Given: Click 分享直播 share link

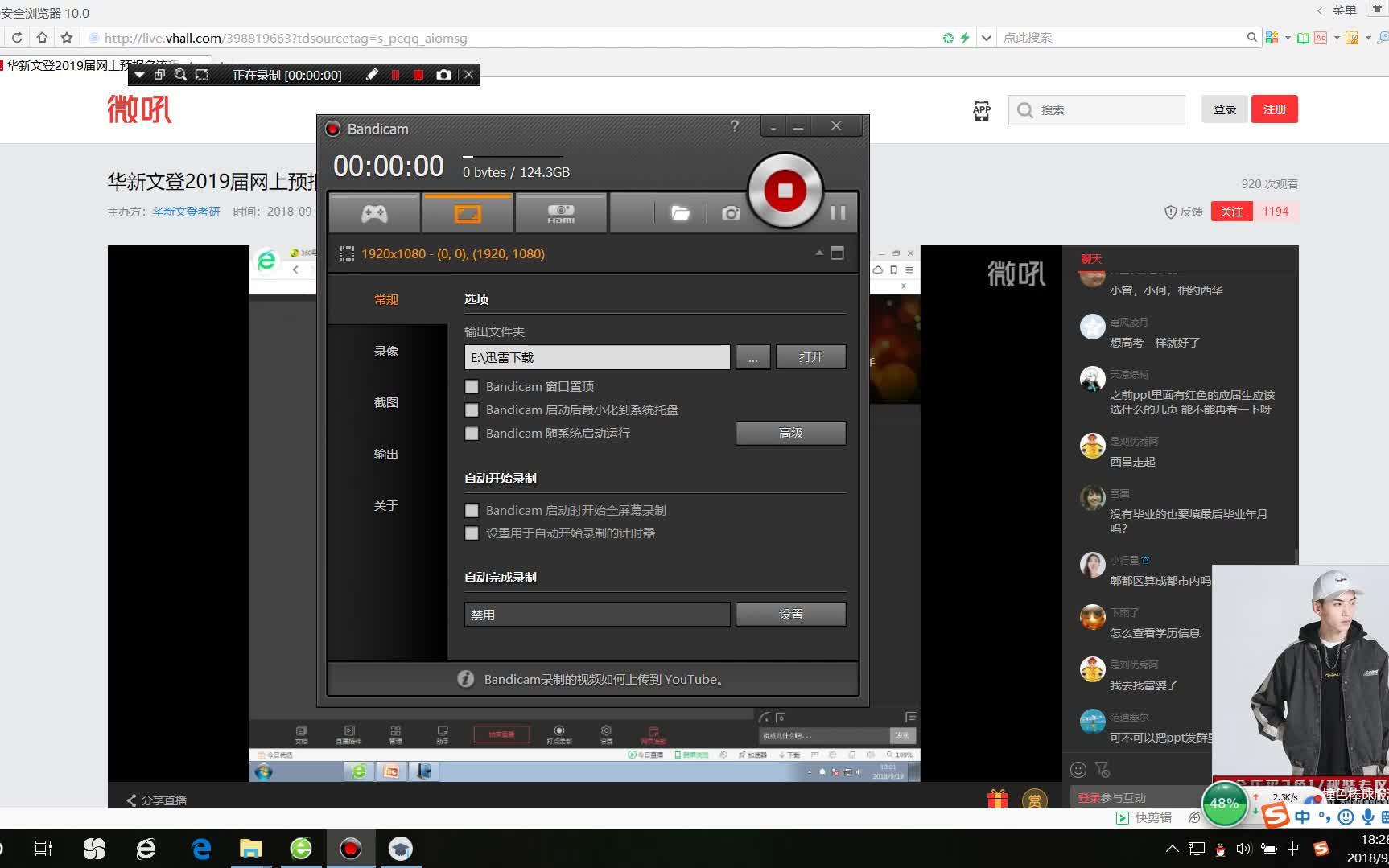Looking at the screenshot, I should point(156,800).
